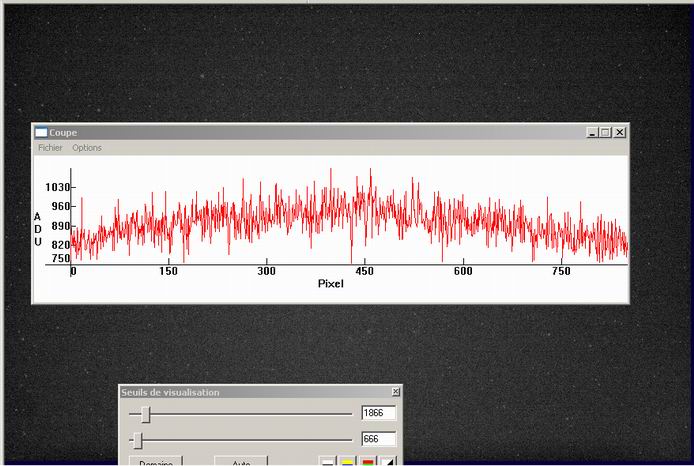Click the ADU axis label
This screenshot has height=466, width=694.
click(x=38, y=229)
